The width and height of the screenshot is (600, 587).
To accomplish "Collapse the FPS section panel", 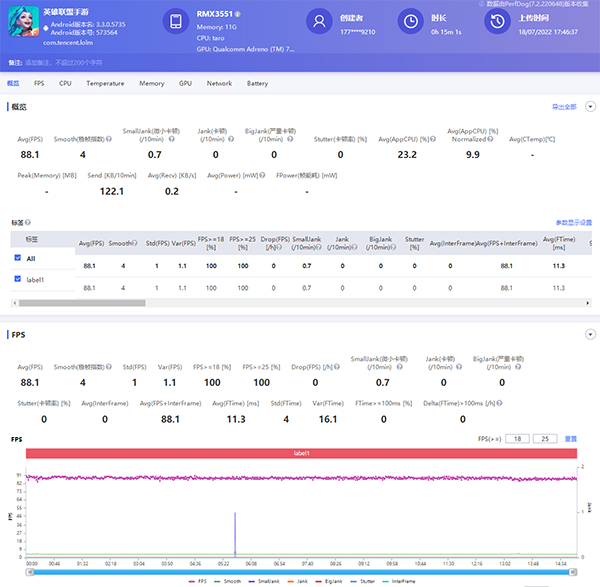I will click(x=589, y=334).
